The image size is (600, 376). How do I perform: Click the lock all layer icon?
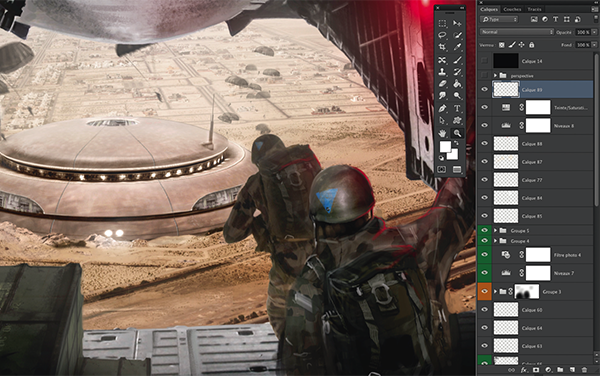click(532, 45)
